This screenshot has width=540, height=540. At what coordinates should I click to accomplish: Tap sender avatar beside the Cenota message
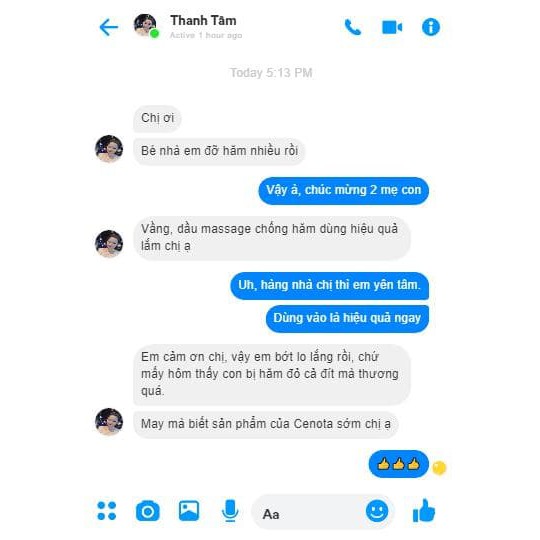click(x=109, y=422)
